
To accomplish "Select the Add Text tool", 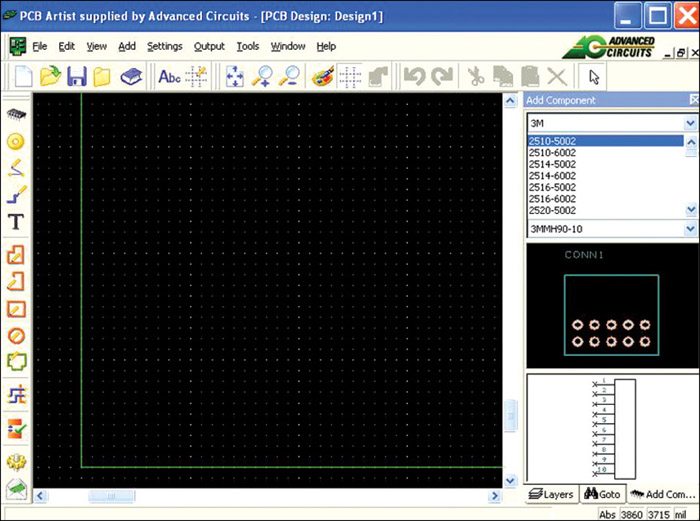I will pyautogui.click(x=16, y=222).
